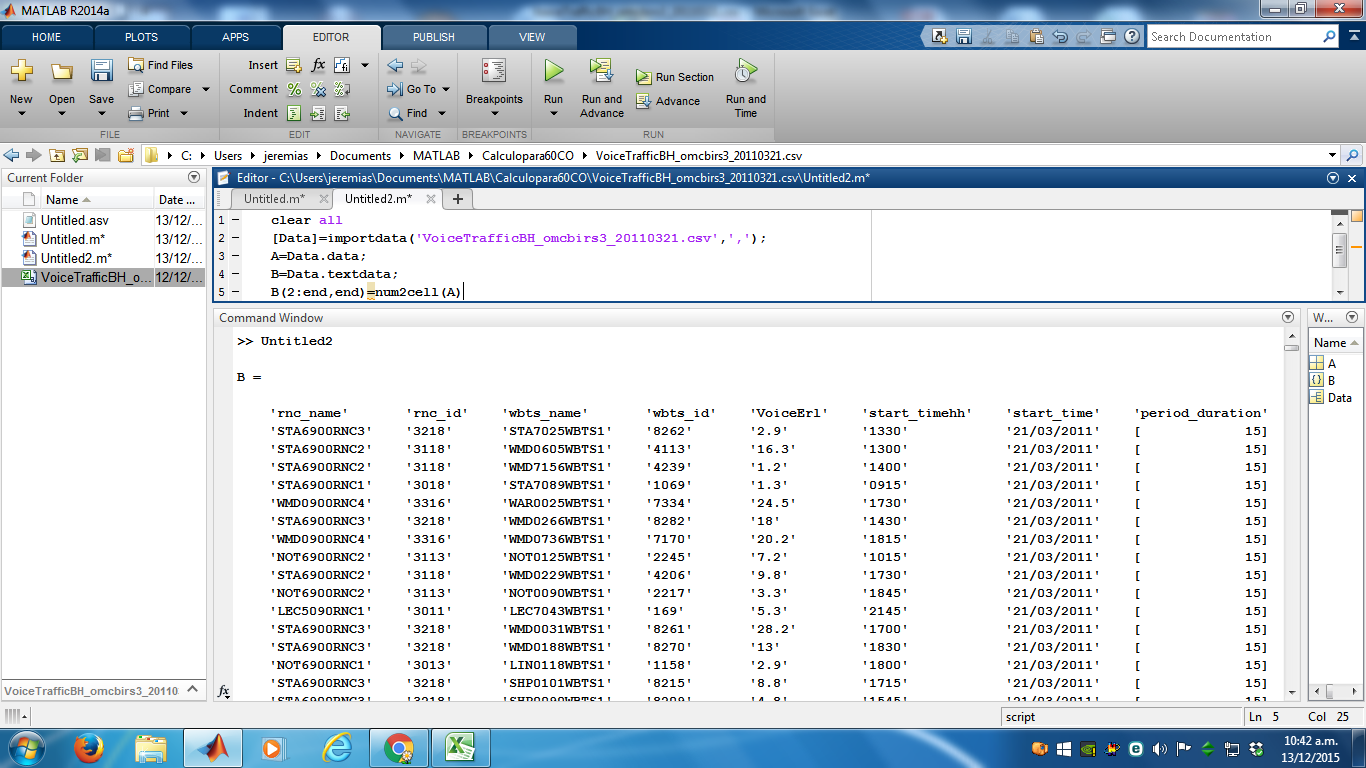This screenshot has width=1366, height=768.
Task: Select Untitled2.m* in Current Folder
Action: 76,258
